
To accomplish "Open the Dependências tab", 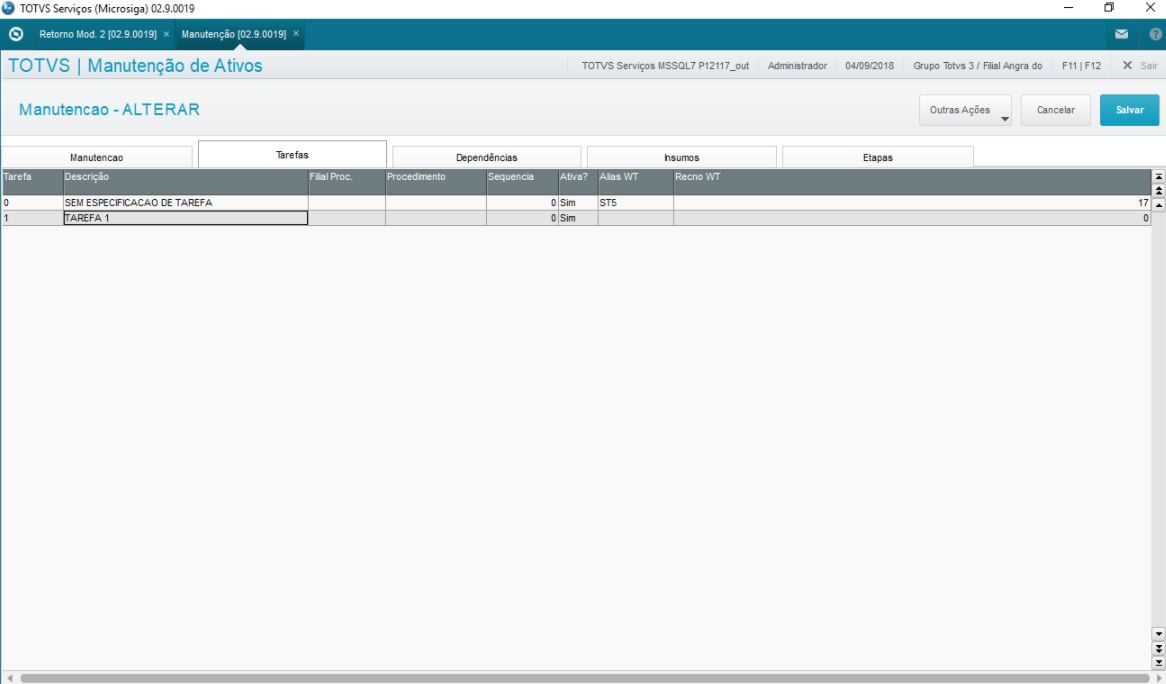I will [486, 157].
